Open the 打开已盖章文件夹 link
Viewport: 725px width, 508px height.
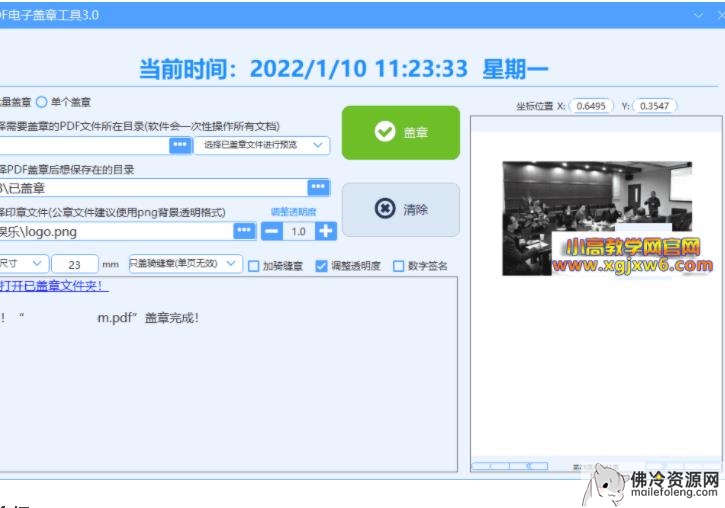click(x=55, y=286)
